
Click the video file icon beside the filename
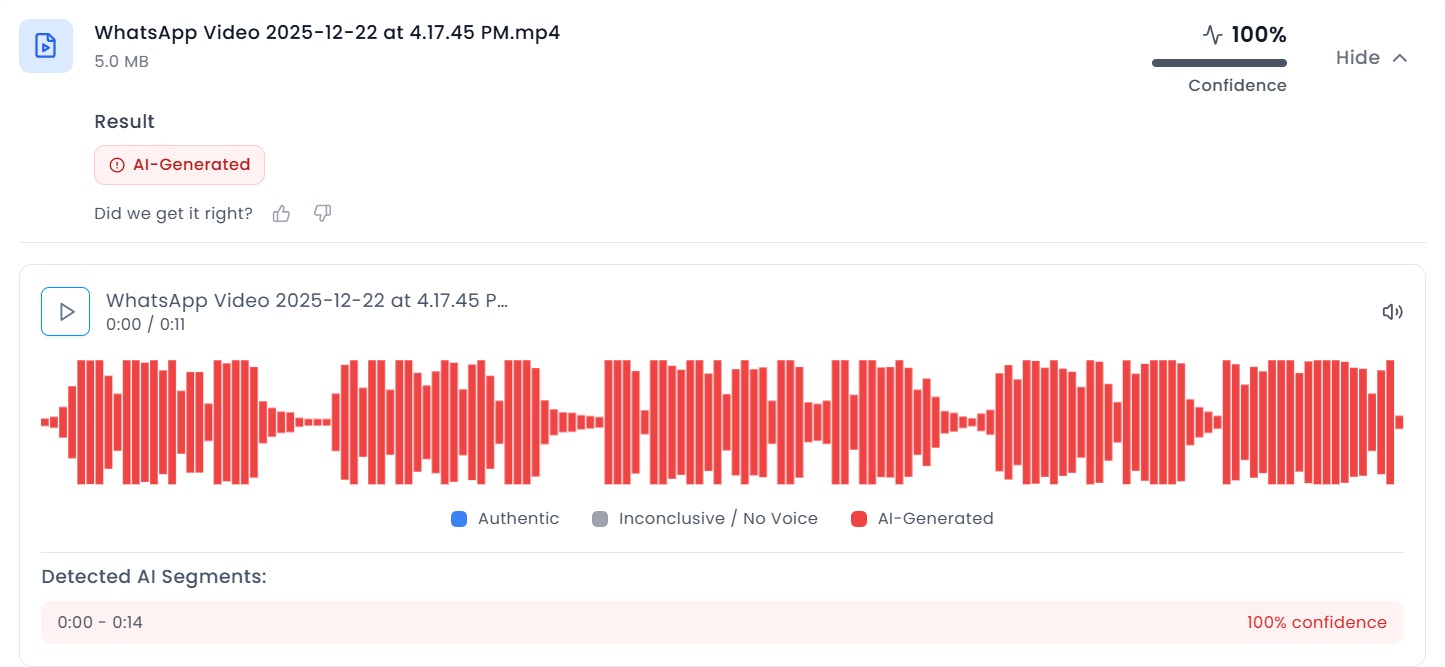point(45,46)
